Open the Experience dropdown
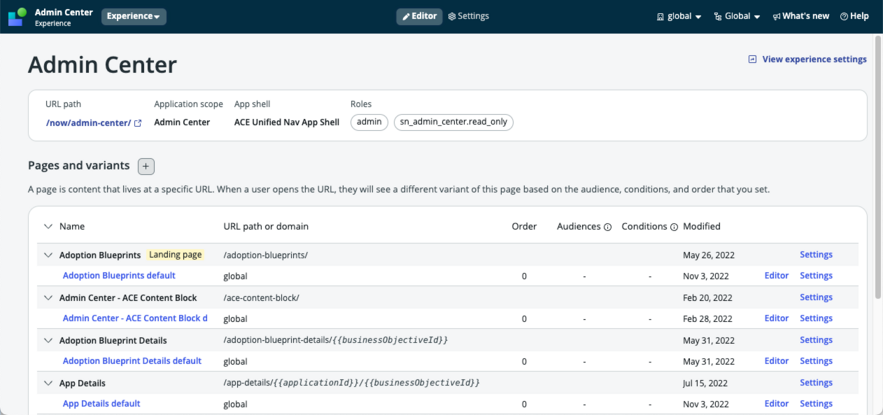The height and width of the screenshot is (415, 883). tap(133, 17)
